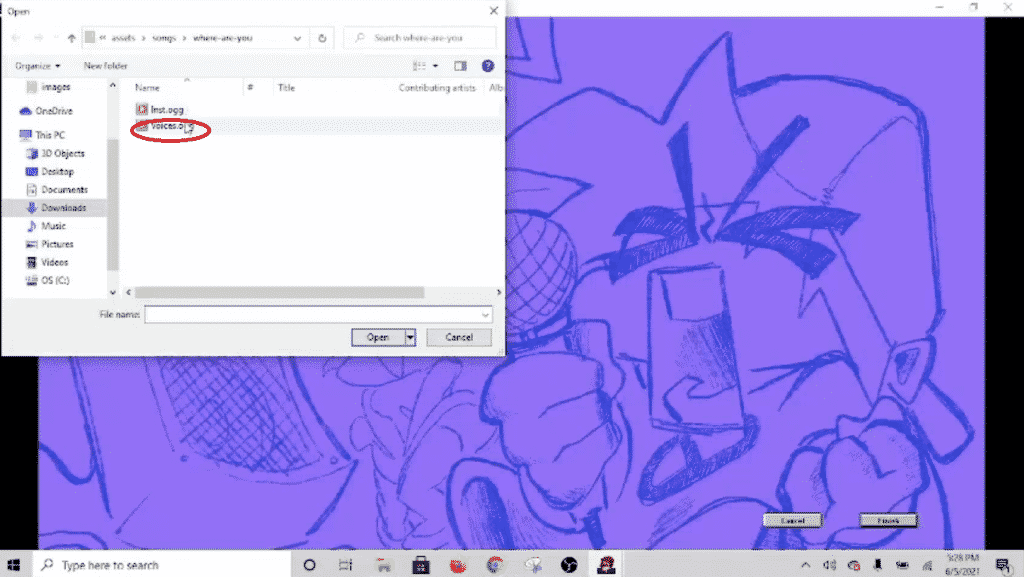Navigate up one folder level
Viewport: 1024px width, 577px height.
[70, 38]
